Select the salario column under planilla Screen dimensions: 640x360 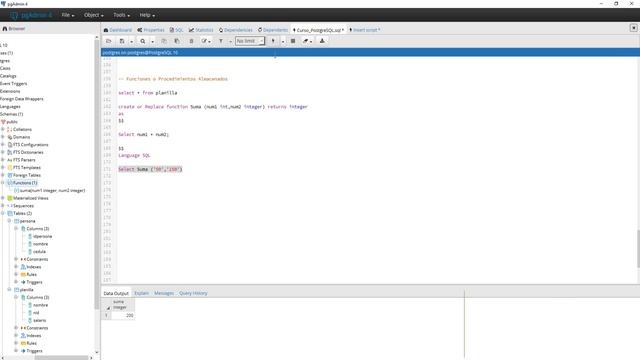(x=39, y=320)
